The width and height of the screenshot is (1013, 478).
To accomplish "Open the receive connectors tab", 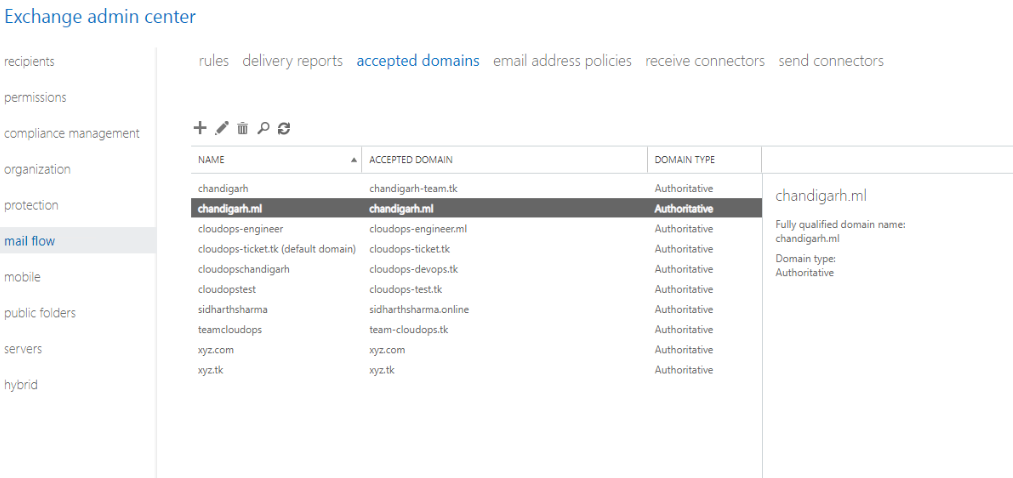I will tap(705, 61).
